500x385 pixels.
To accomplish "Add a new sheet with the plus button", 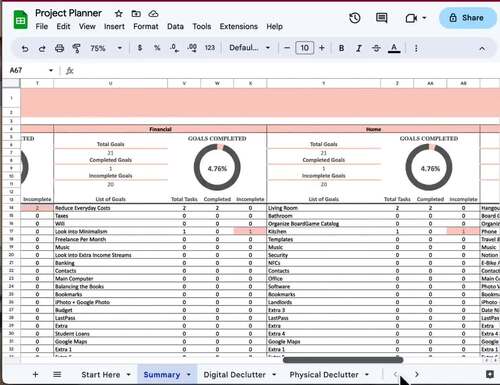I will [35, 374].
